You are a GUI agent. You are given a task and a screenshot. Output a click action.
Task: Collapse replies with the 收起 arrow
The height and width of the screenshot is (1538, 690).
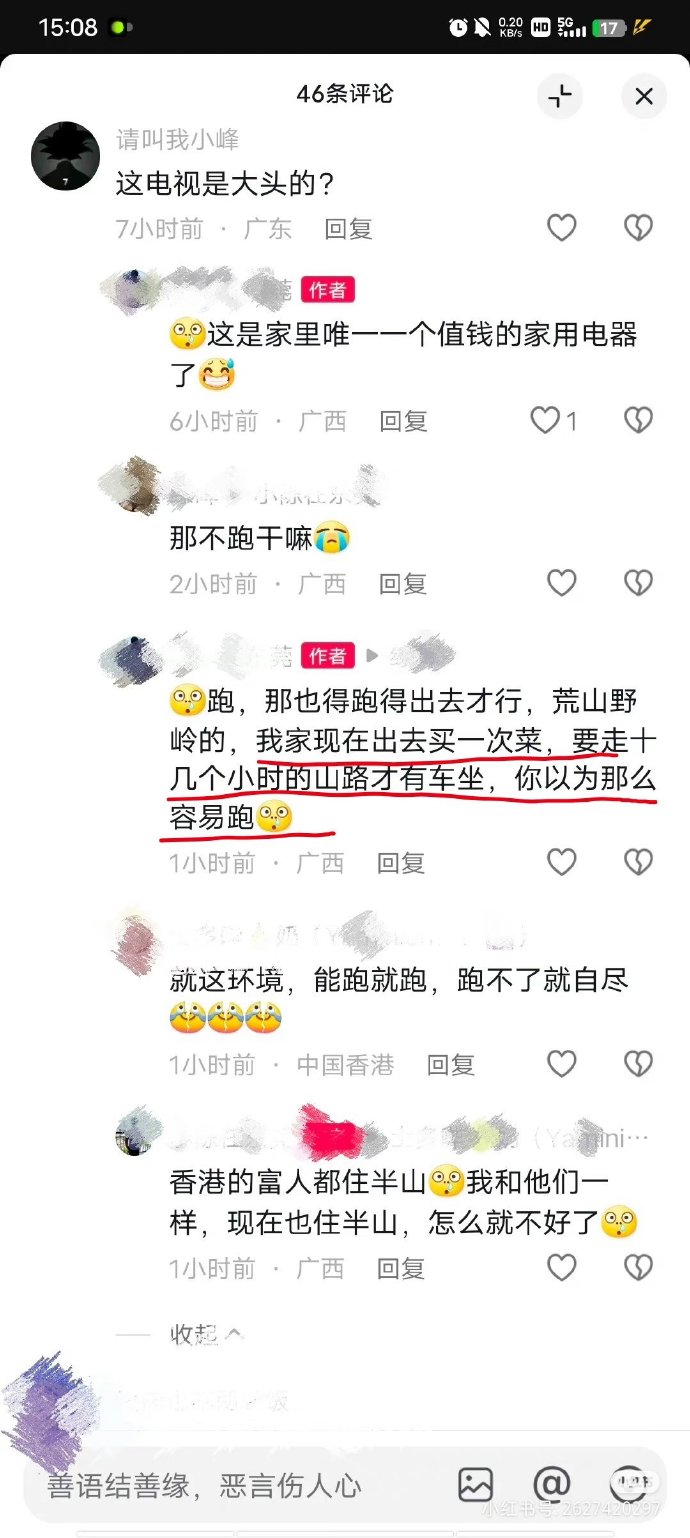coord(206,1334)
